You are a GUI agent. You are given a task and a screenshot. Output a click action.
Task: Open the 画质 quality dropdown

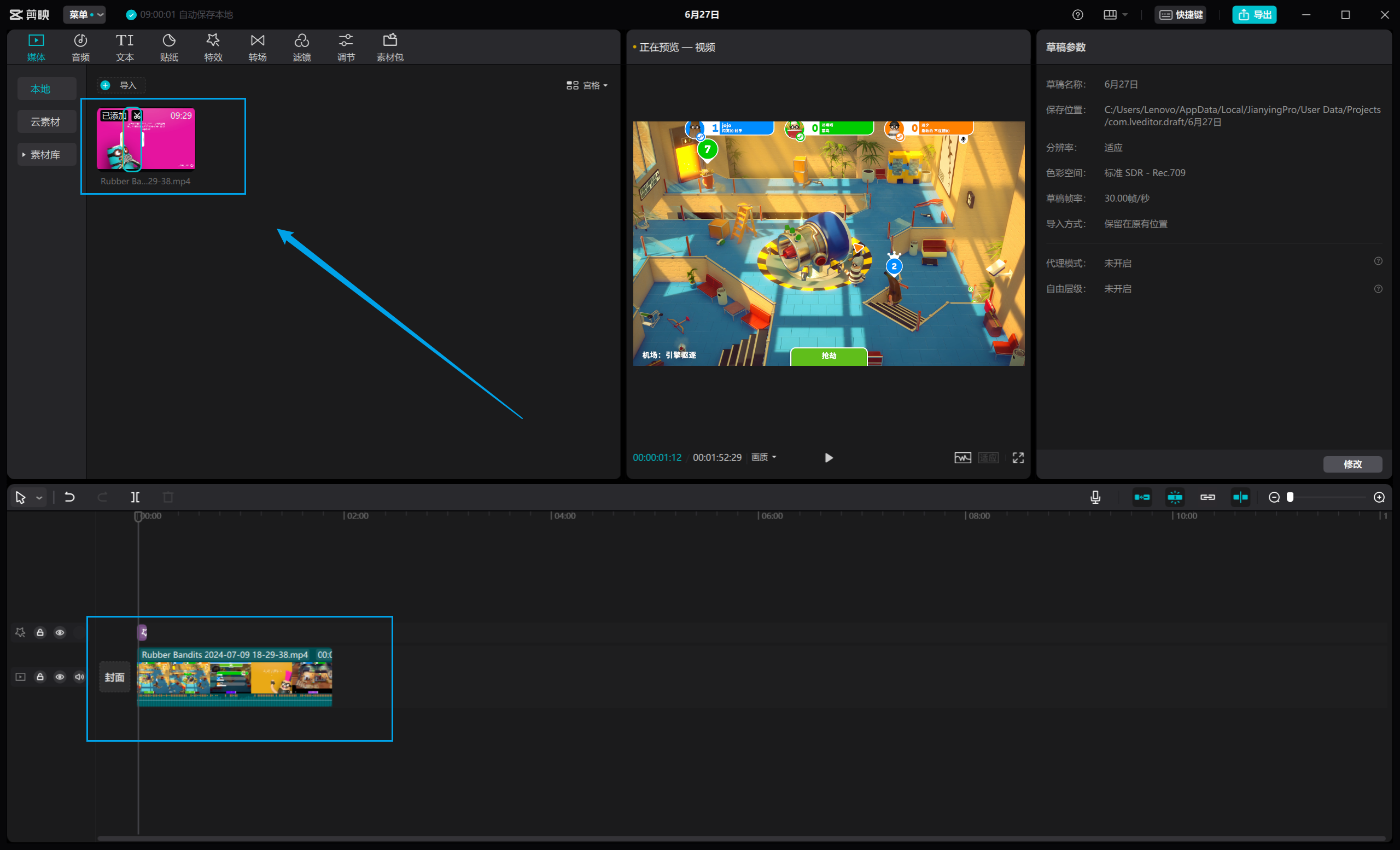point(763,457)
